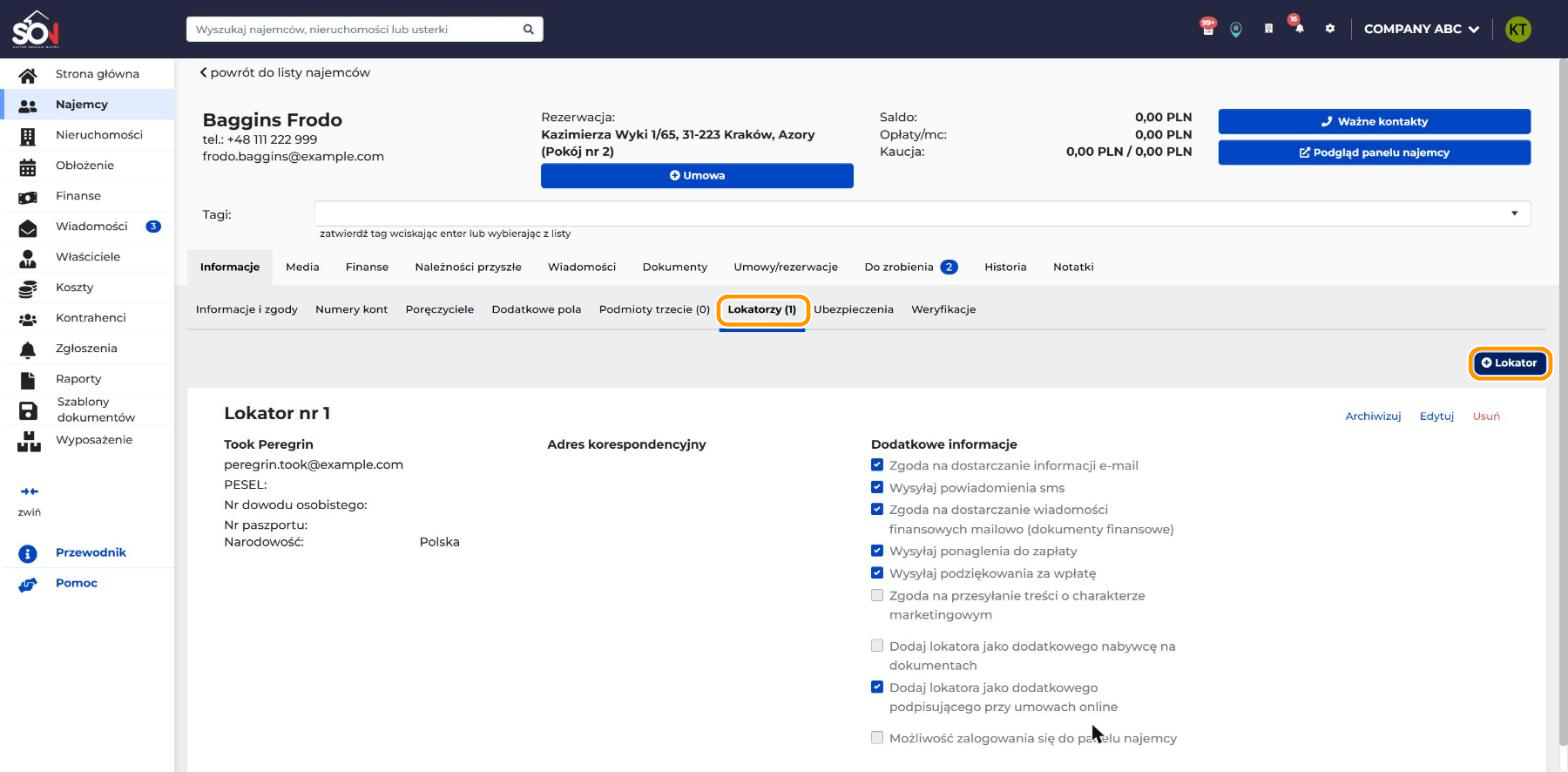
Task: Enable Możliwość zalogowania się do panelu najemcy
Action: click(877, 738)
